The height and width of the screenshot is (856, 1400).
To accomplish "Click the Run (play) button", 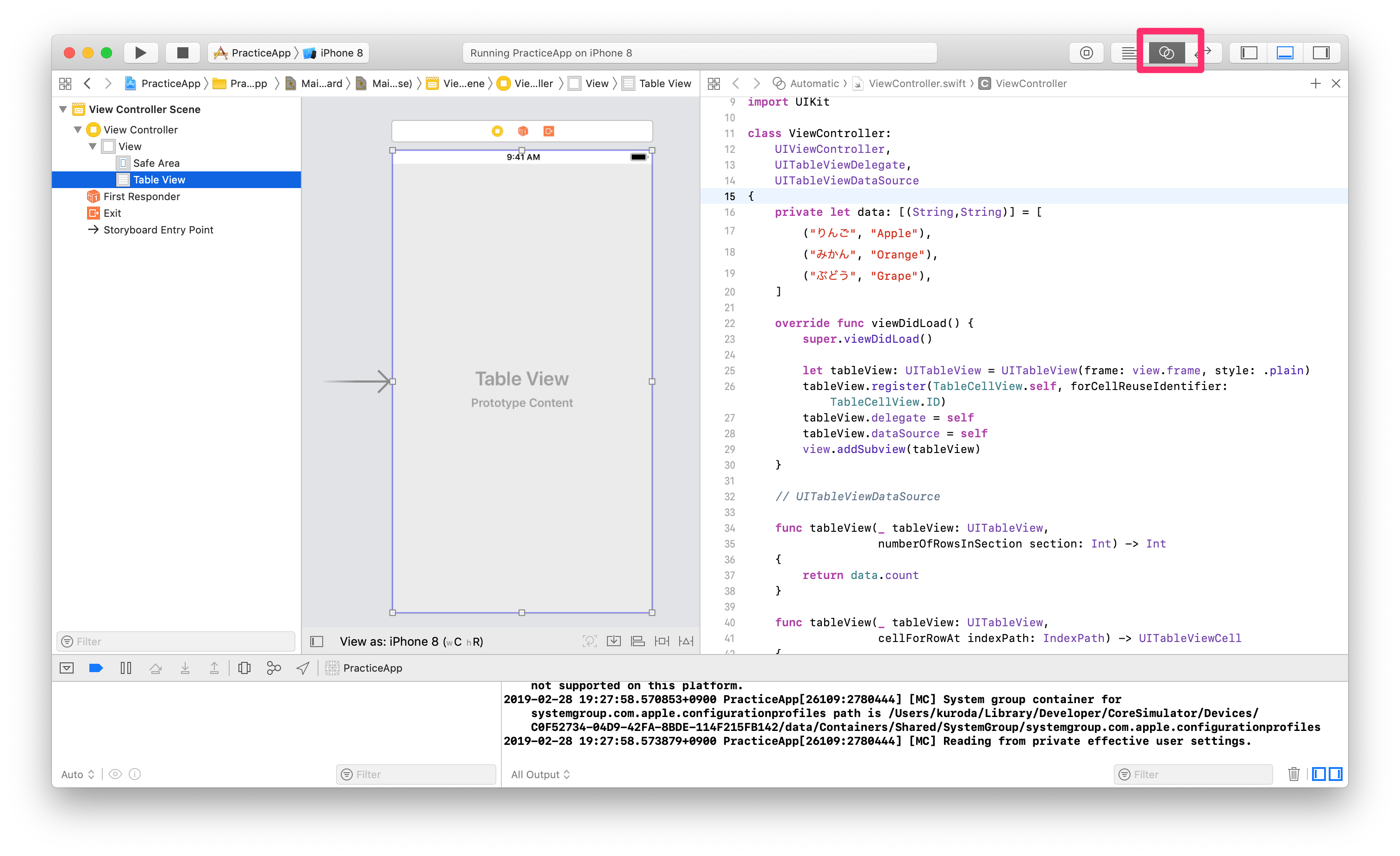I will (x=140, y=53).
